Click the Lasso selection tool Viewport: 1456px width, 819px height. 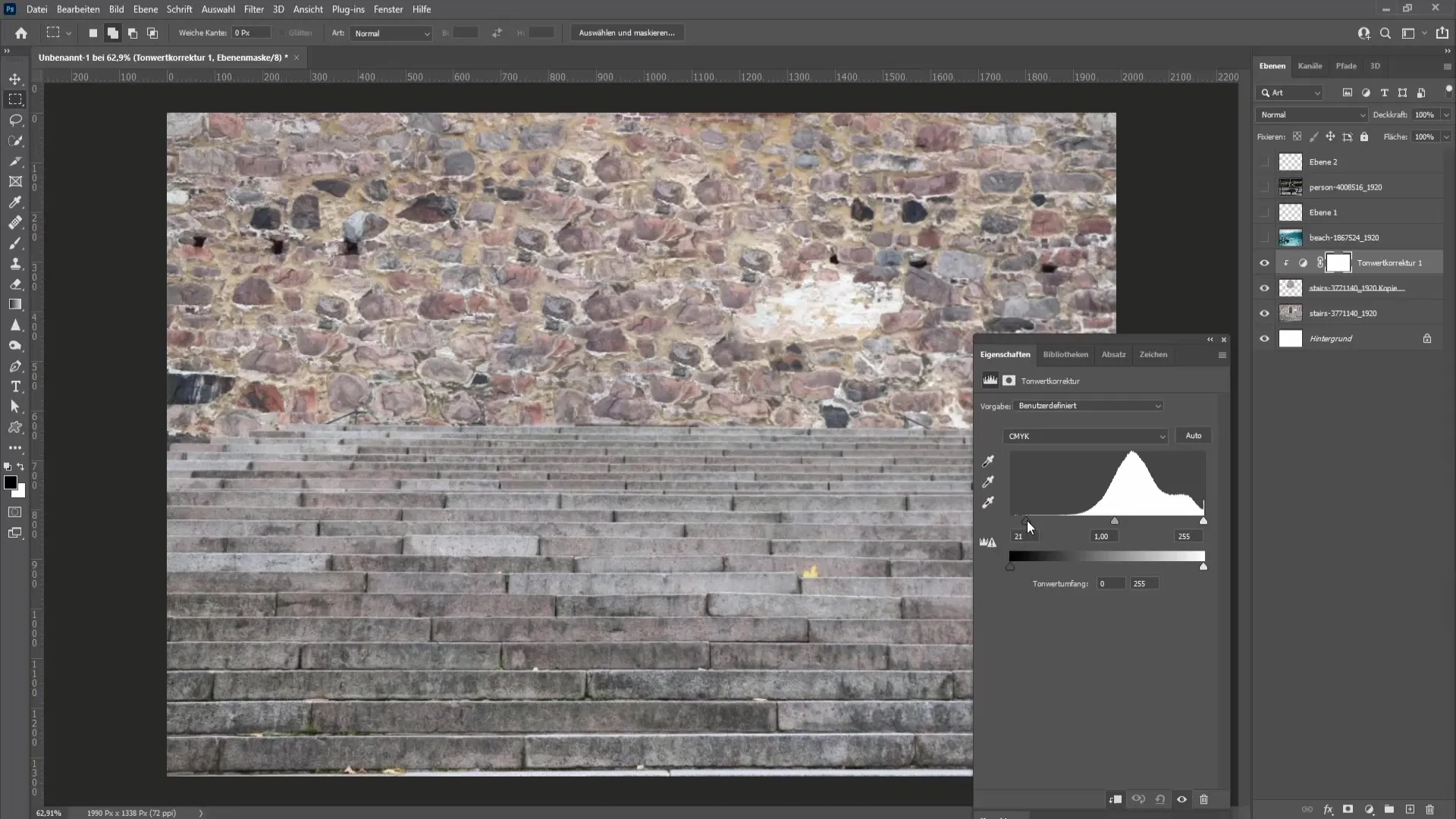coord(15,119)
